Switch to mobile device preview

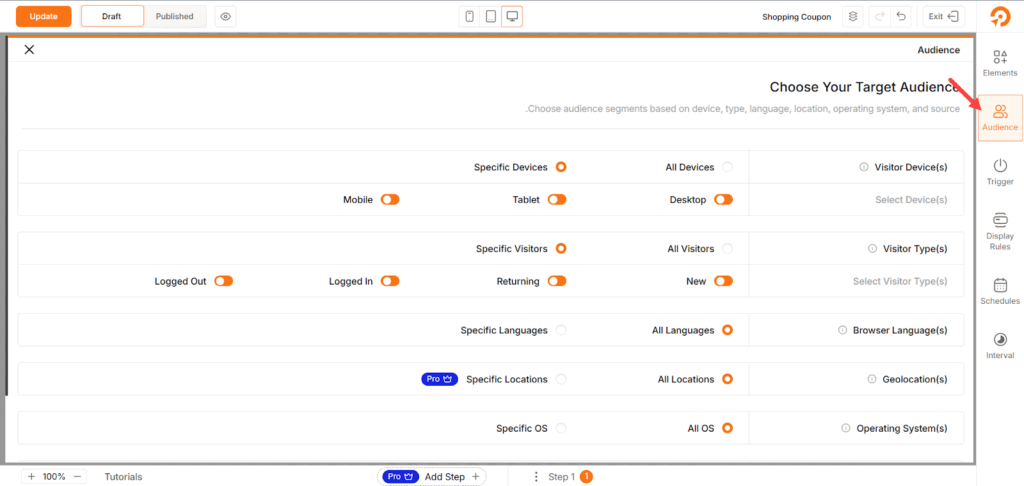click(x=469, y=17)
